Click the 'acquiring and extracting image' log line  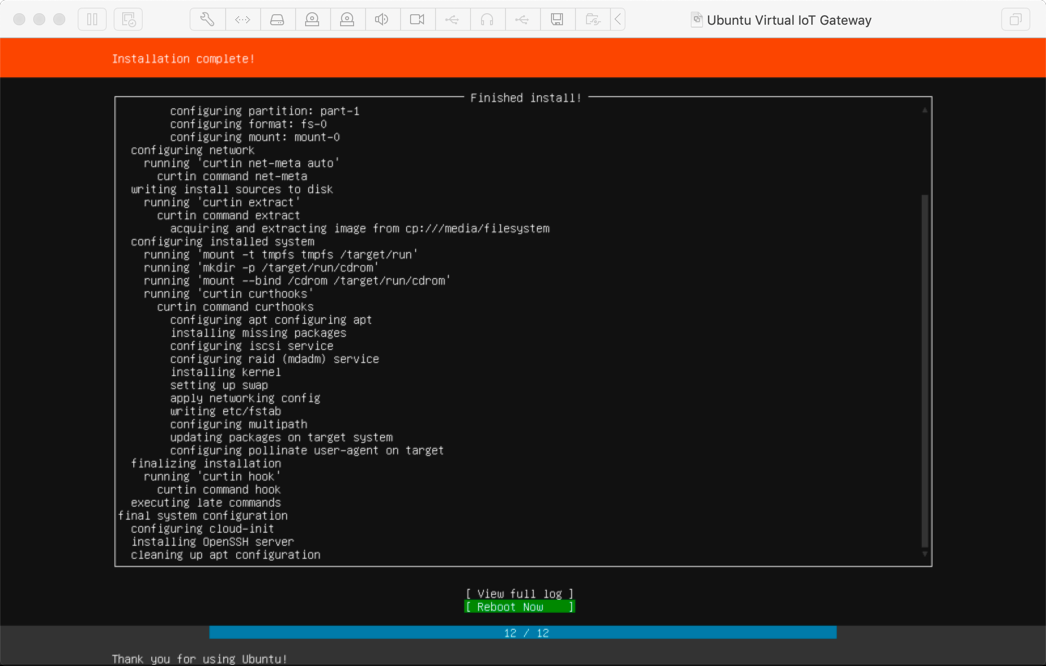click(360, 228)
